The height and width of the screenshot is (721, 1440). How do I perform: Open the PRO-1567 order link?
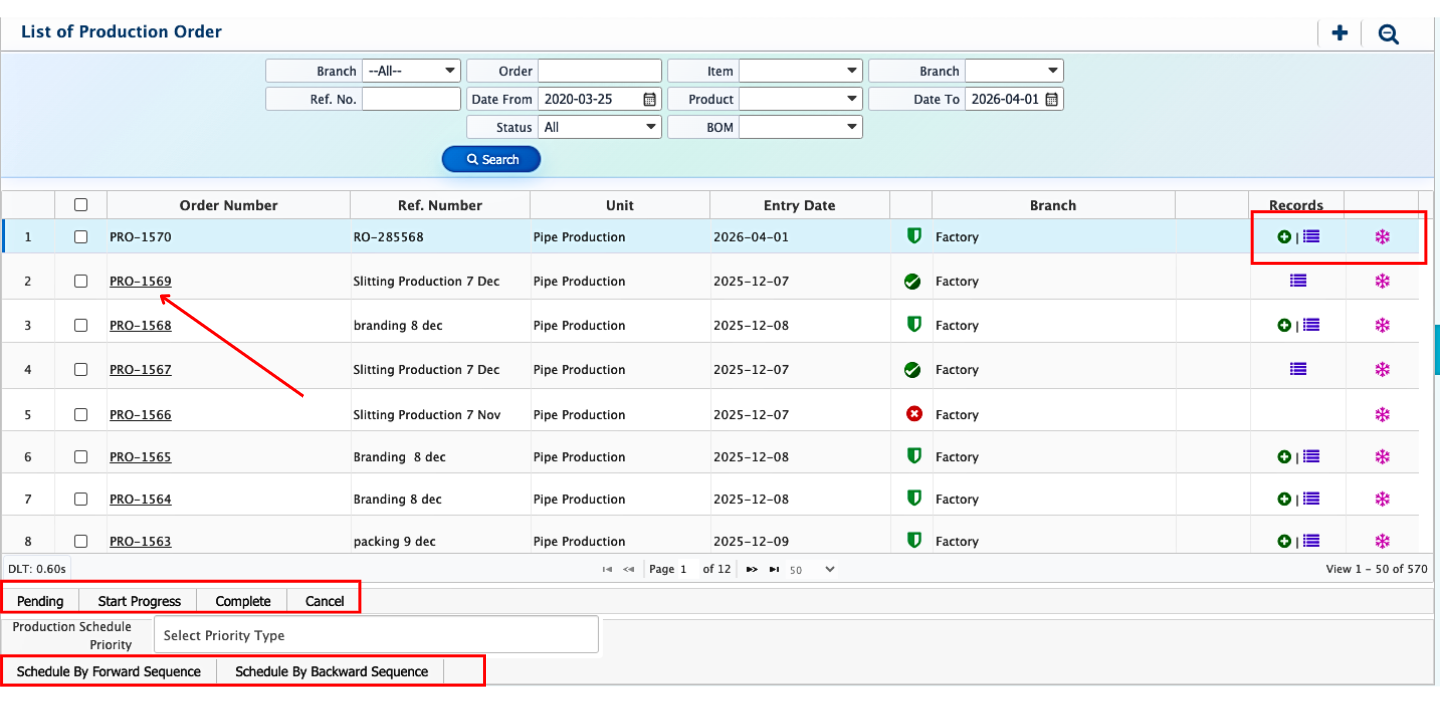click(140, 369)
